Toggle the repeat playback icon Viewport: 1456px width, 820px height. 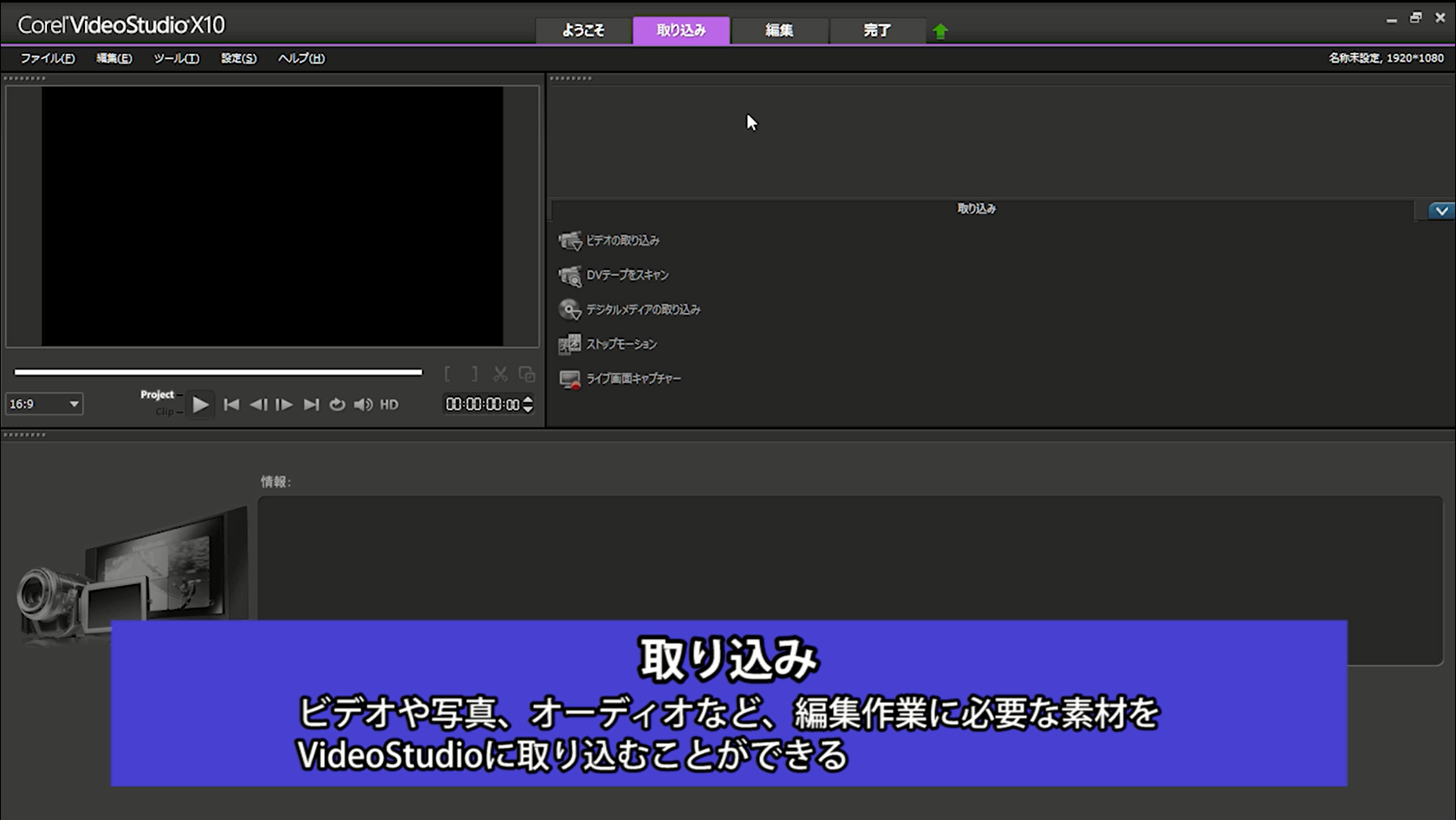[x=337, y=404]
